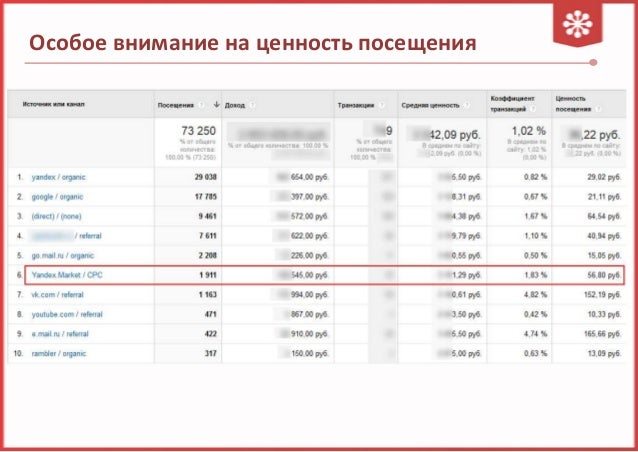Image resolution: width=638 pixels, height=452 pixels.
Task: Open the google / organic source
Action: pos(57,197)
